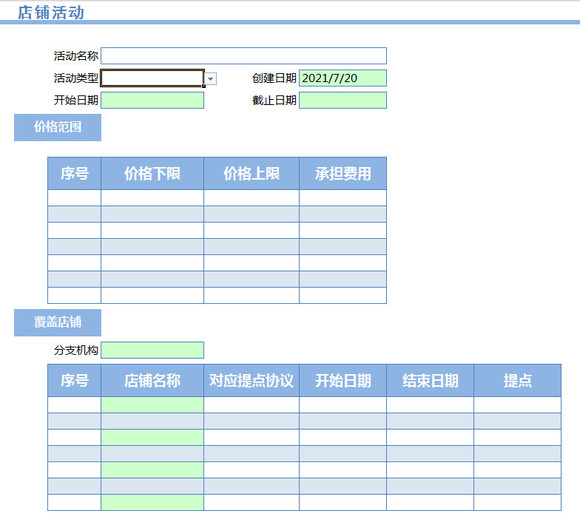
Task: Select the 结束日期 column header
Action: click(430, 380)
